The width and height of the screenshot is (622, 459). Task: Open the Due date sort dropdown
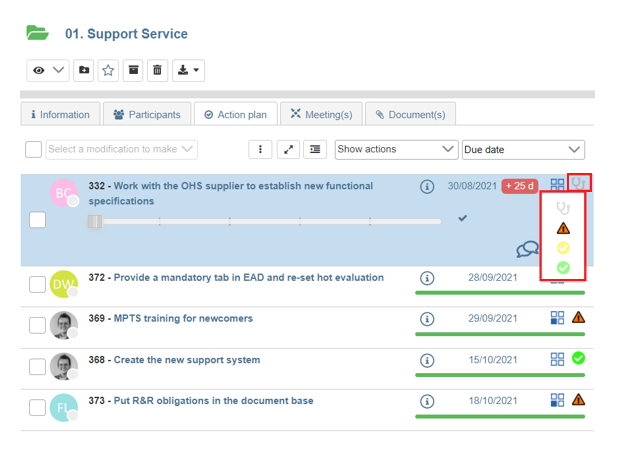523,149
